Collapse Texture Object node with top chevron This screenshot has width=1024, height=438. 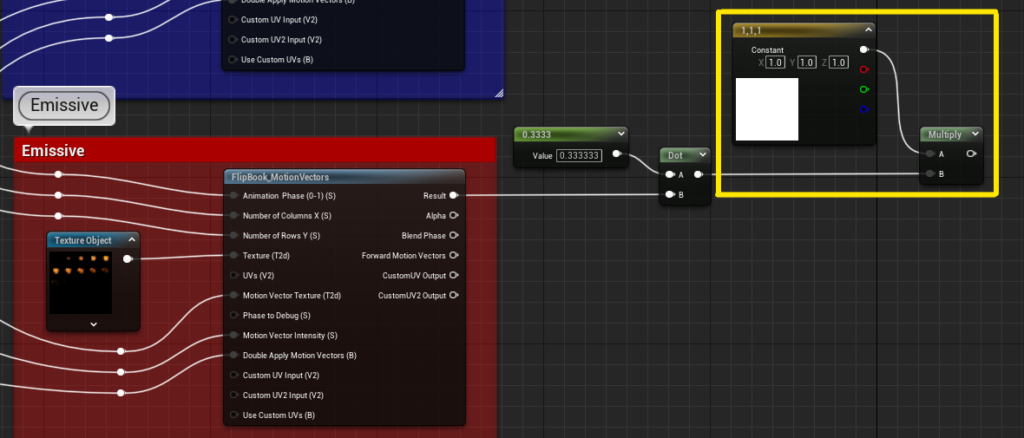pos(131,240)
